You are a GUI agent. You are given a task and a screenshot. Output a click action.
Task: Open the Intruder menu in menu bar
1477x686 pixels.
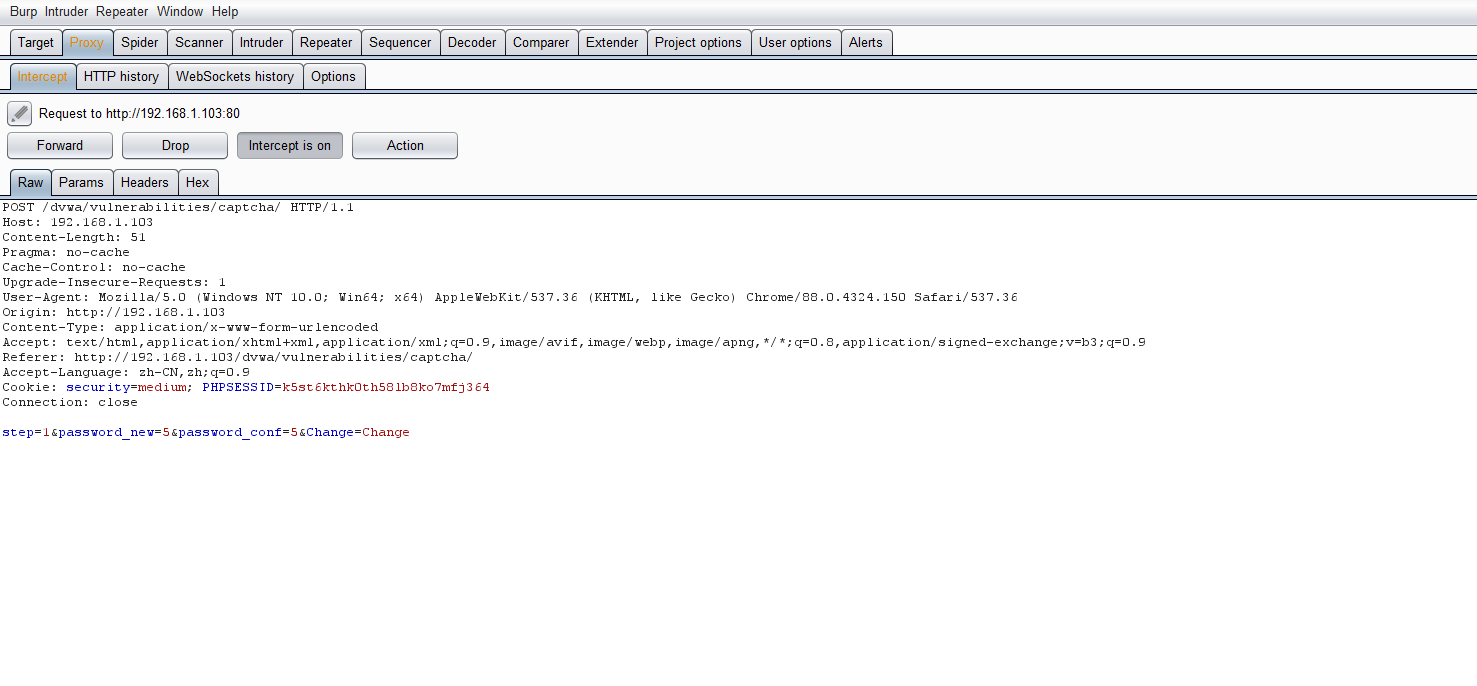click(66, 12)
